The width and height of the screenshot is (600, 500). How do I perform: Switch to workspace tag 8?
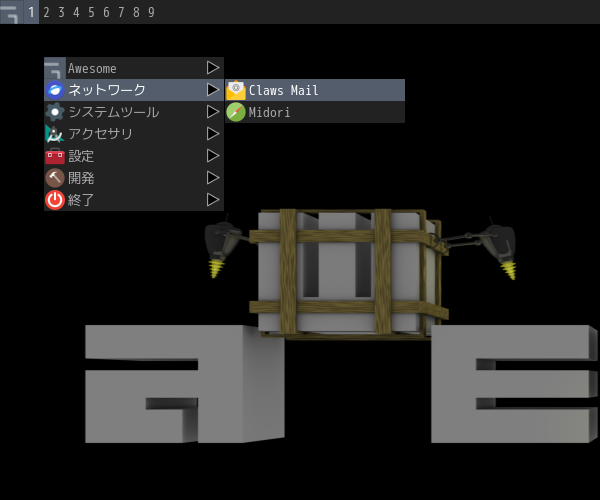coord(136,12)
